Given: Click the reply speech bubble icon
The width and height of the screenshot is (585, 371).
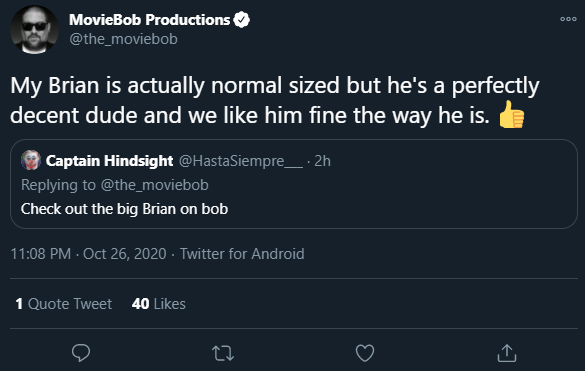Looking at the screenshot, I should tap(81, 353).
